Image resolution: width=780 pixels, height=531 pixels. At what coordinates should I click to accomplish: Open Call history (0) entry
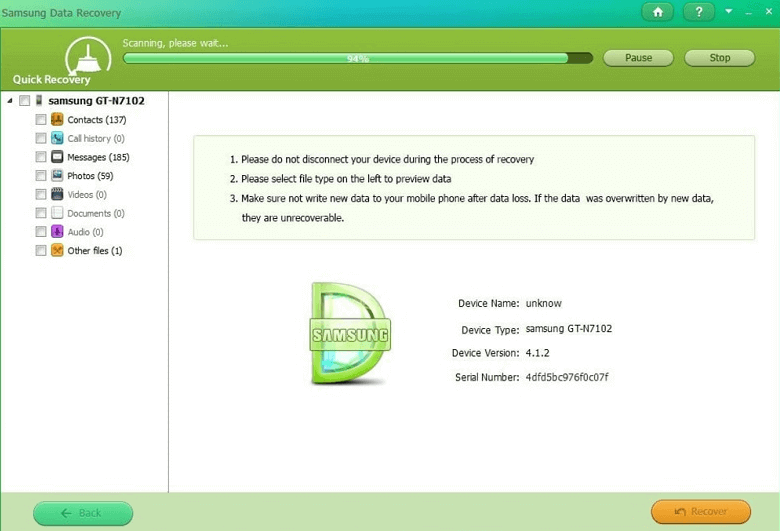(x=96, y=138)
